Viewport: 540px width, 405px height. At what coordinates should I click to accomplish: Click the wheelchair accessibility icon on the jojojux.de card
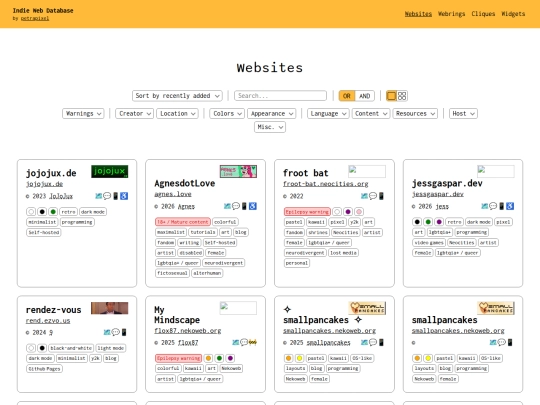(124, 196)
